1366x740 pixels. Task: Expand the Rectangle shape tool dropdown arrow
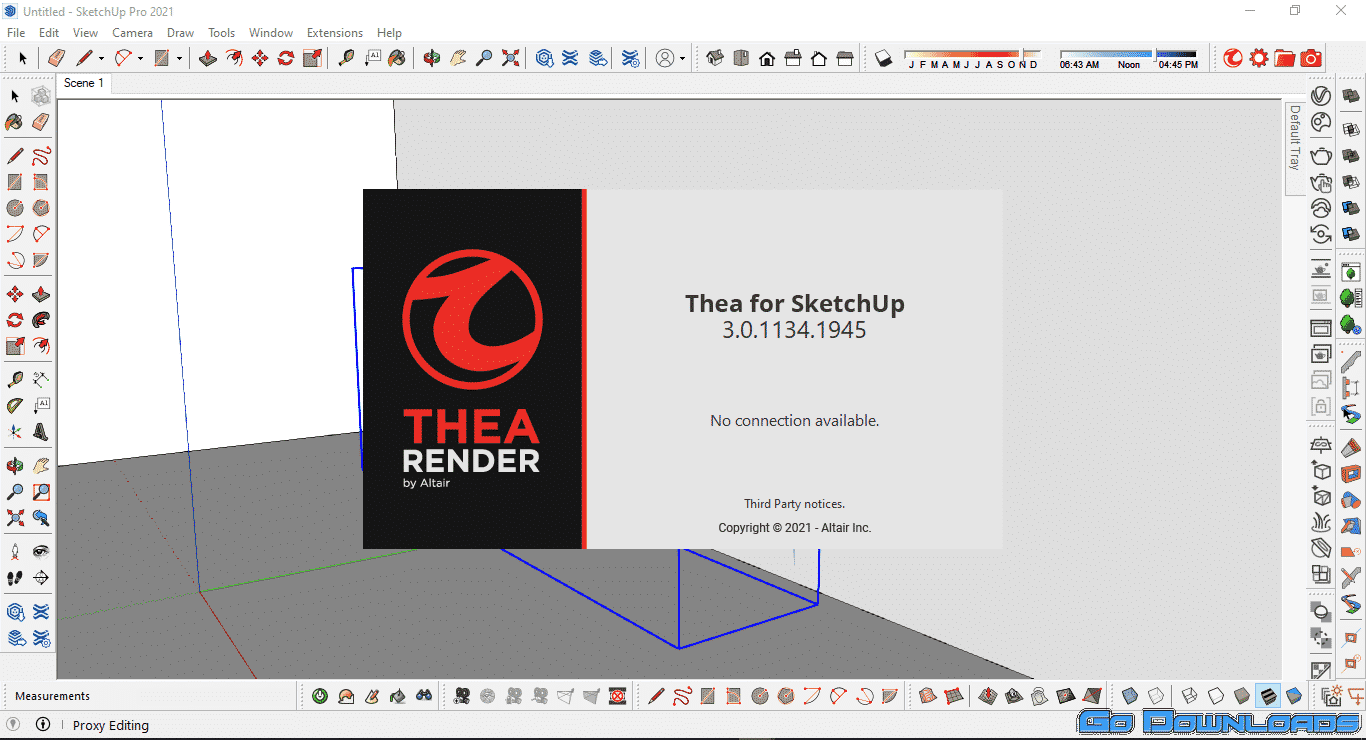[x=179, y=59]
